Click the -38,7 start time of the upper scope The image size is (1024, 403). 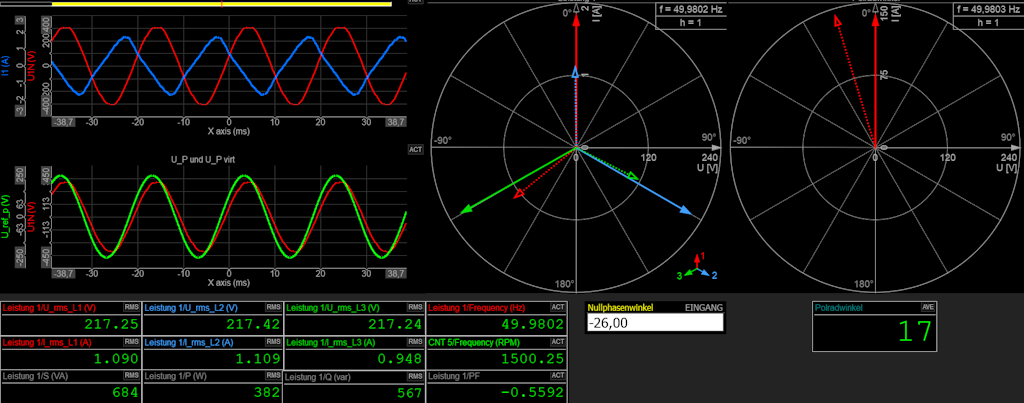[x=64, y=122]
